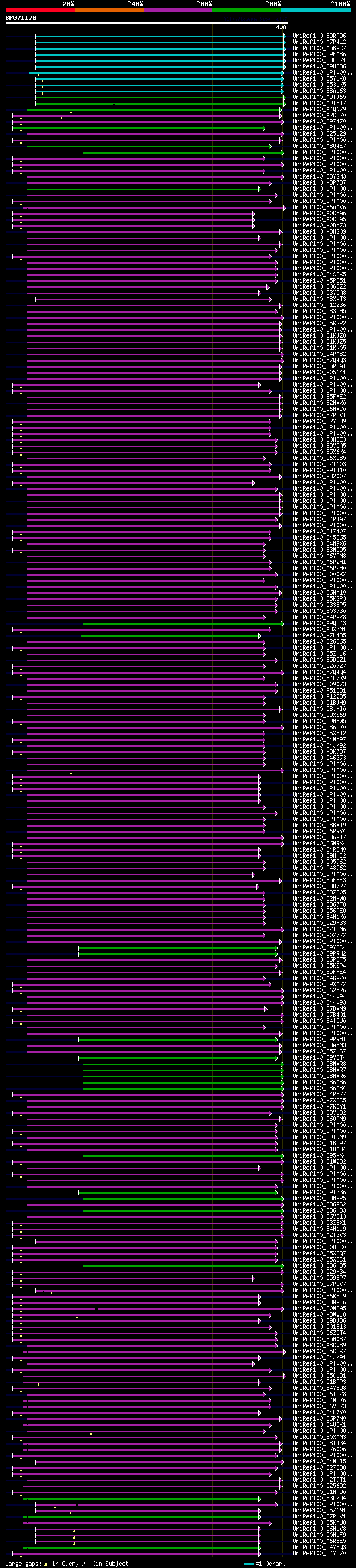Click the green alignment bar of UniRef100_A9TJ65
Image resolution: width=356 pixels, height=1568 pixels.
[161, 97]
